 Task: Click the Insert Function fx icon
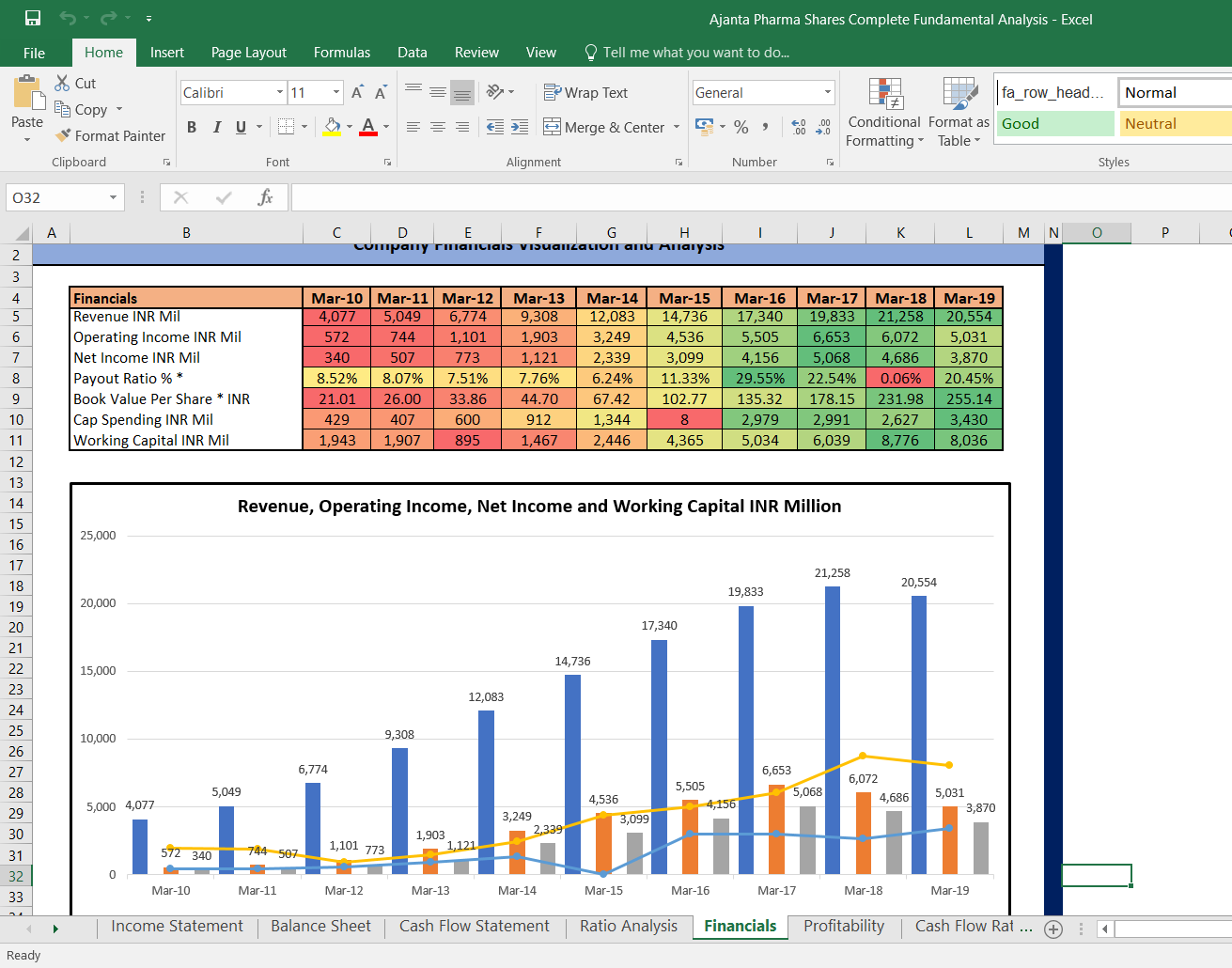tap(266, 197)
